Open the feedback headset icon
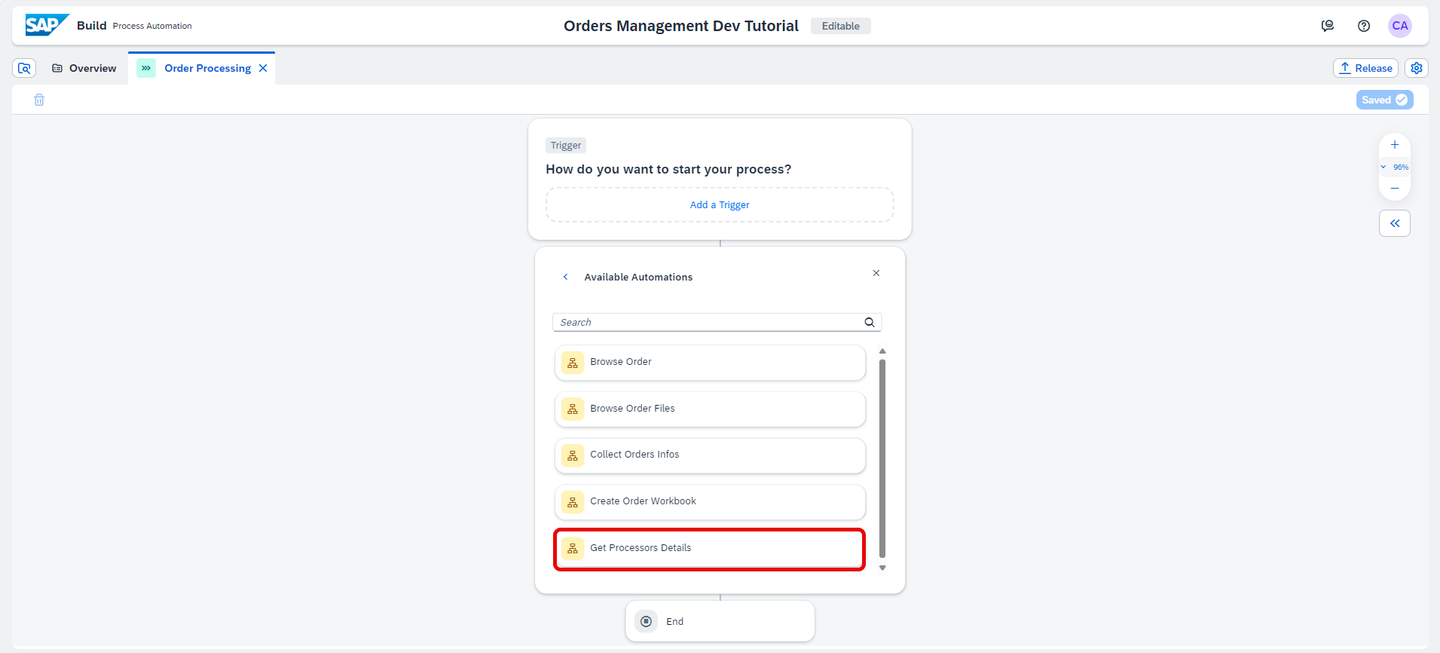The width and height of the screenshot is (1440, 653). click(x=1327, y=26)
